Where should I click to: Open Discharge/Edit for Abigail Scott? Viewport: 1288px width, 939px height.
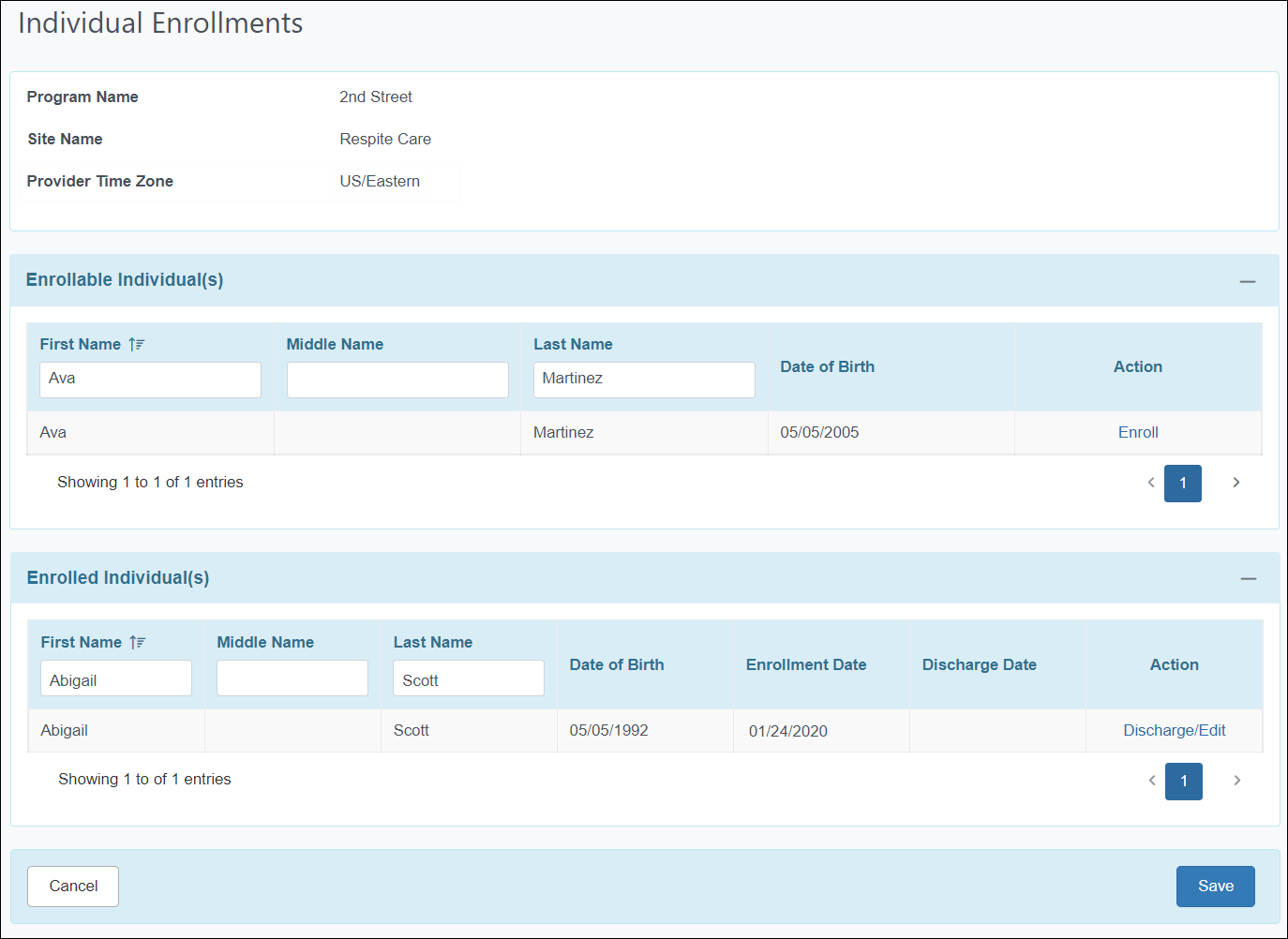pos(1174,730)
